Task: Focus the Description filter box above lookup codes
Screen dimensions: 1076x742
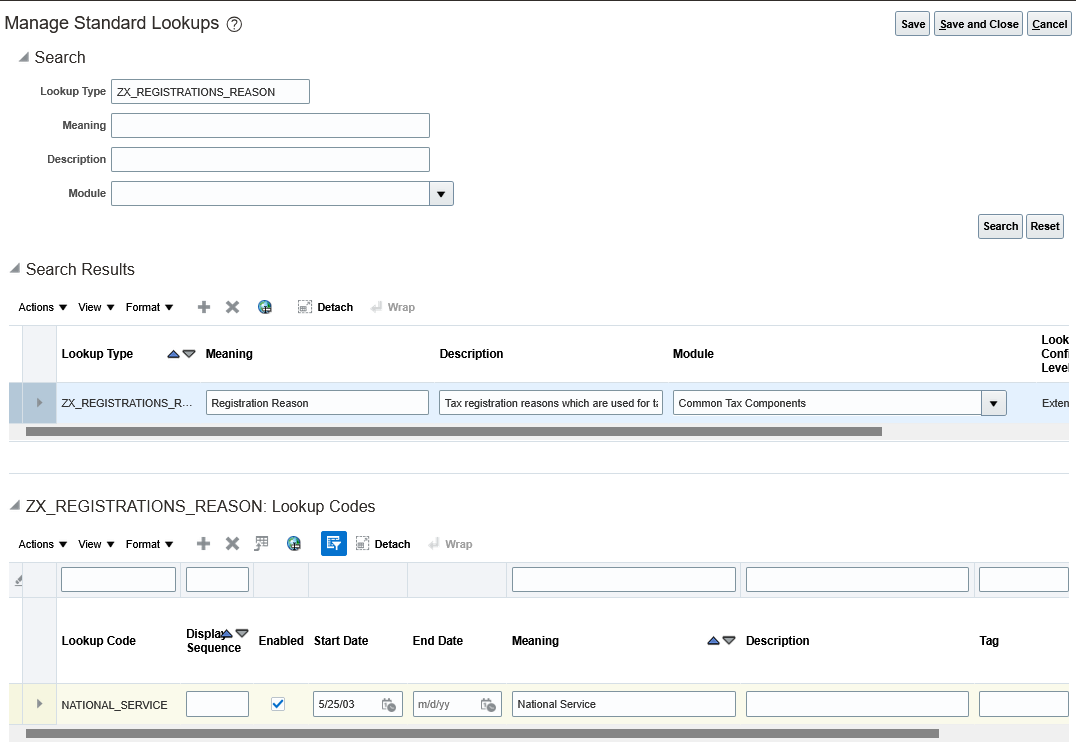Action: pyautogui.click(x=857, y=580)
